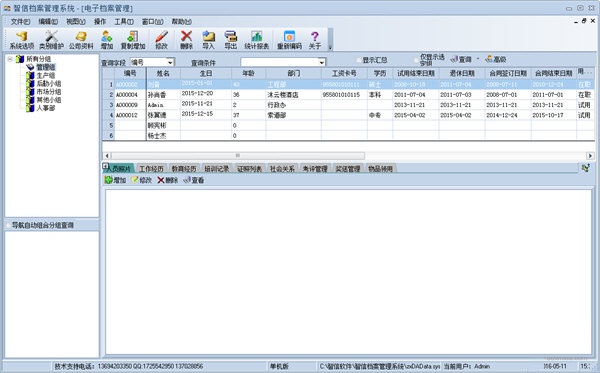Image resolution: width=600 pixels, height=373 pixels.
Task: Open the 视图 menu
Action: pyautogui.click(x=76, y=21)
